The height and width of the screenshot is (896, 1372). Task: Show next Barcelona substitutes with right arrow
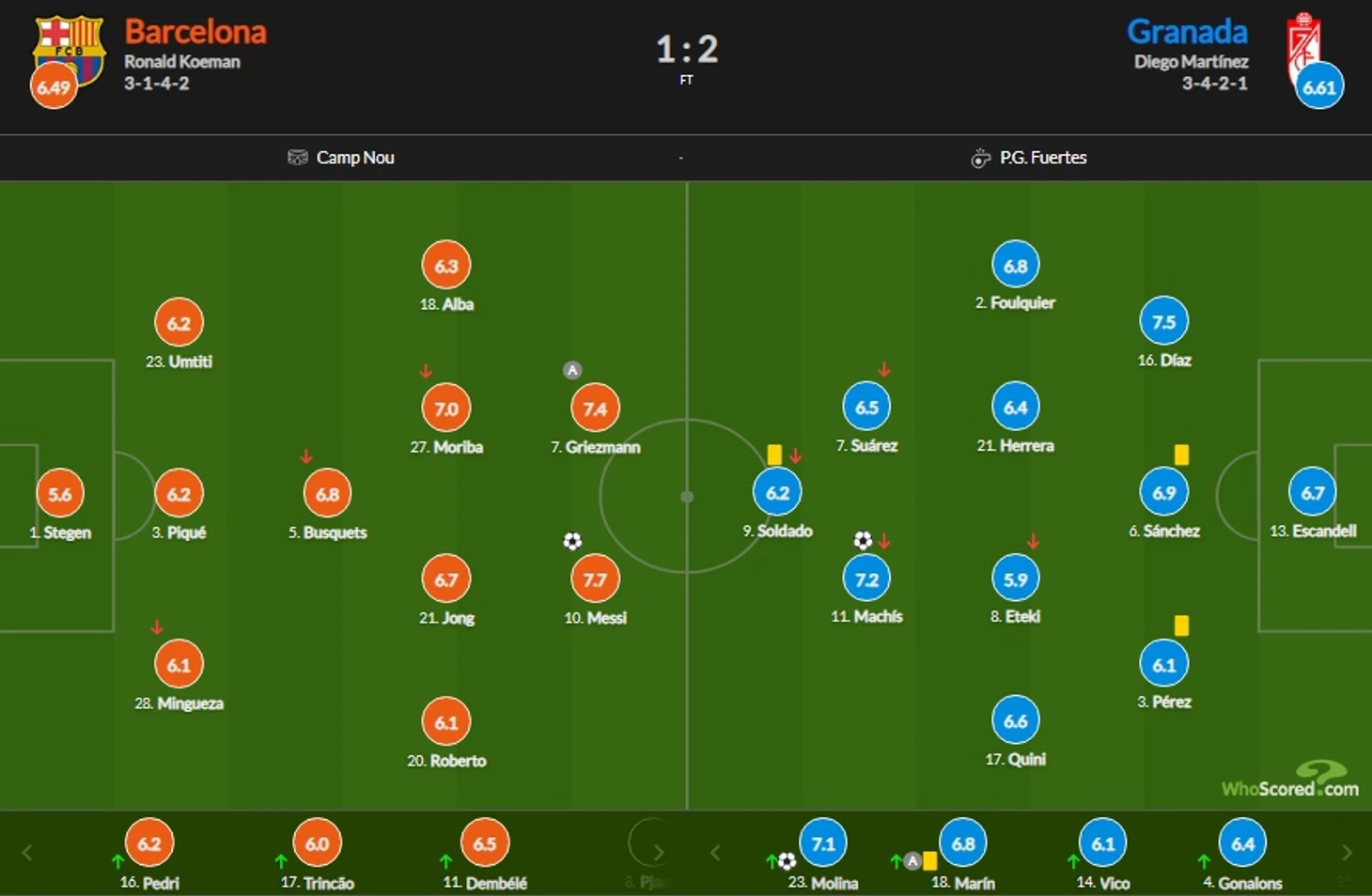pyautogui.click(x=659, y=853)
